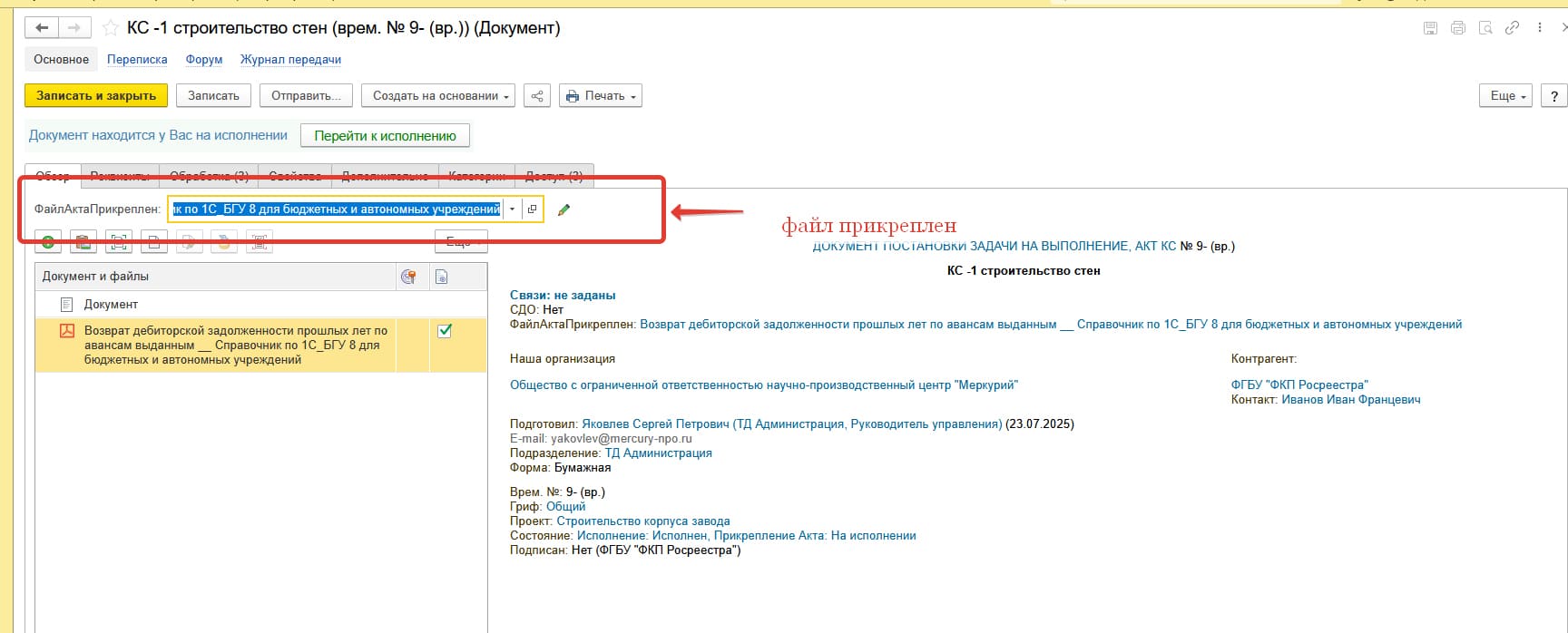
Task: Switch to the Переписка tab
Action: (x=137, y=60)
